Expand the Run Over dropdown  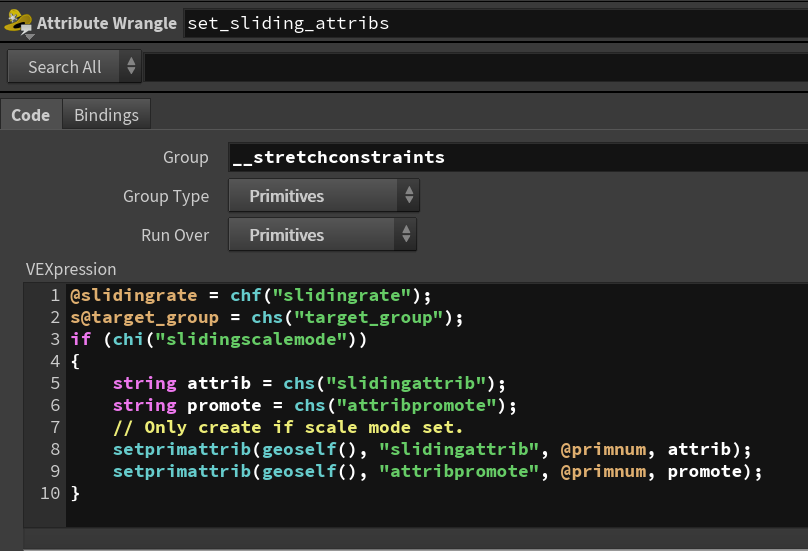point(322,235)
